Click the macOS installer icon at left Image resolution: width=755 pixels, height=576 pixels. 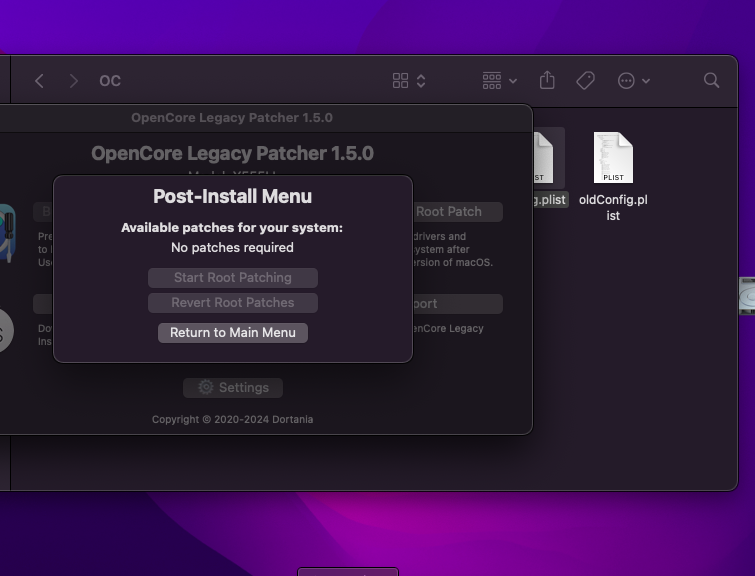pyautogui.click(x=6, y=330)
